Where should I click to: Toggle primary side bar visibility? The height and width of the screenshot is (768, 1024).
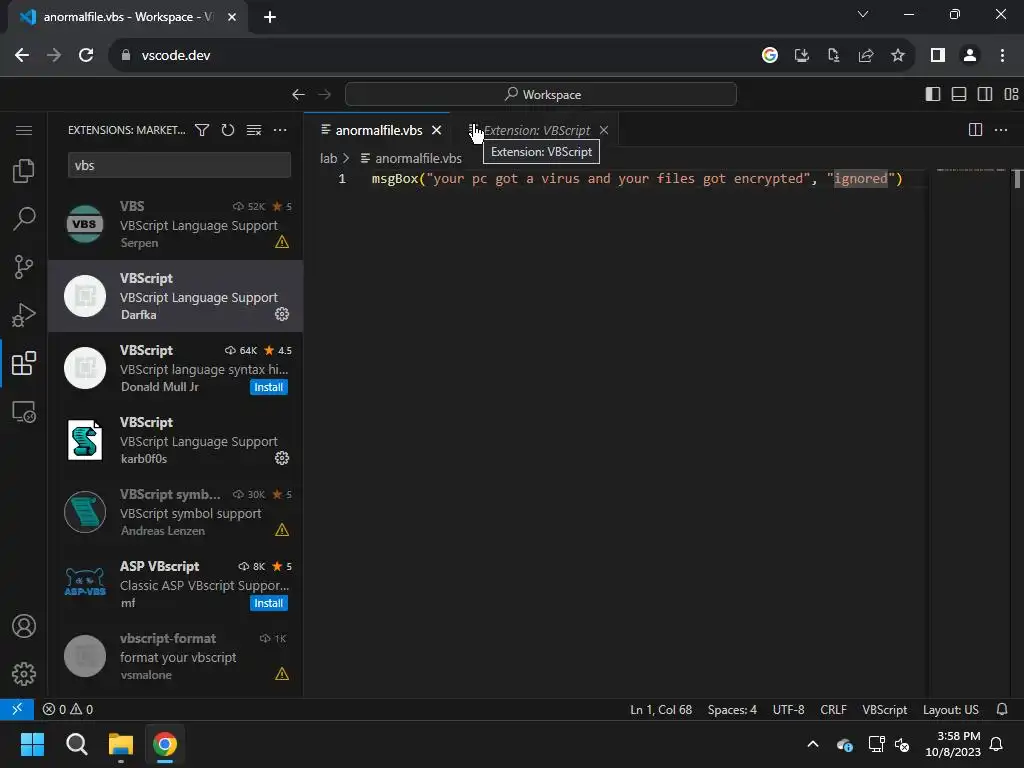[933, 94]
